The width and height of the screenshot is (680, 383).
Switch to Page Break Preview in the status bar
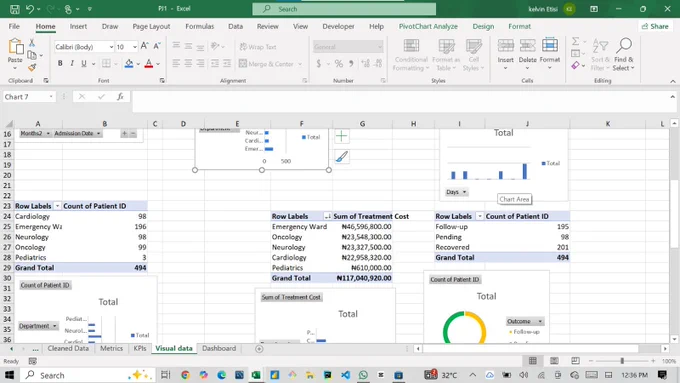tap(575, 361)
